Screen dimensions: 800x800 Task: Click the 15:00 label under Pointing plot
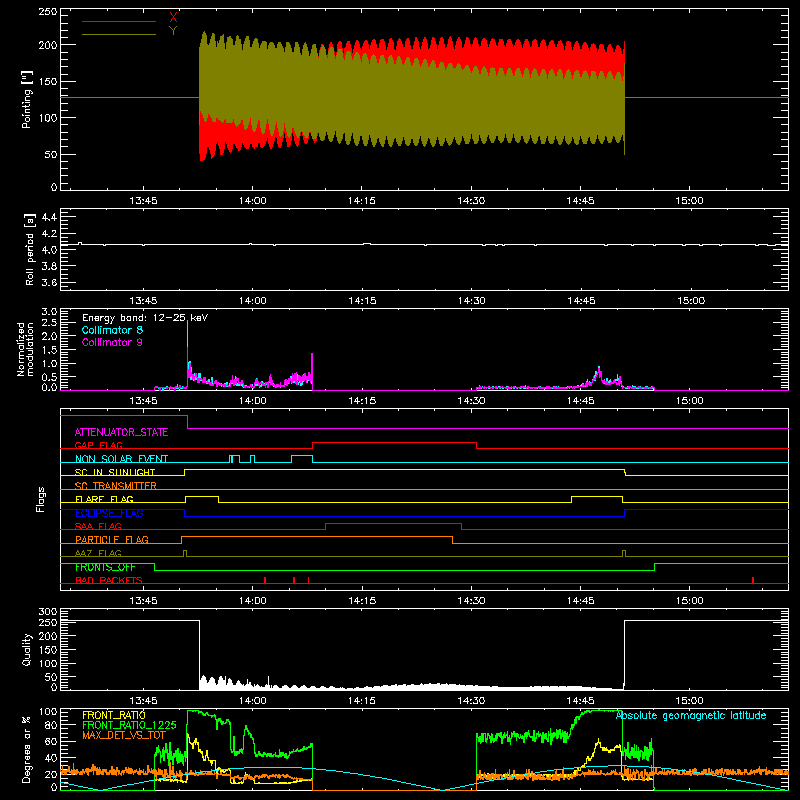click(689, 201)
